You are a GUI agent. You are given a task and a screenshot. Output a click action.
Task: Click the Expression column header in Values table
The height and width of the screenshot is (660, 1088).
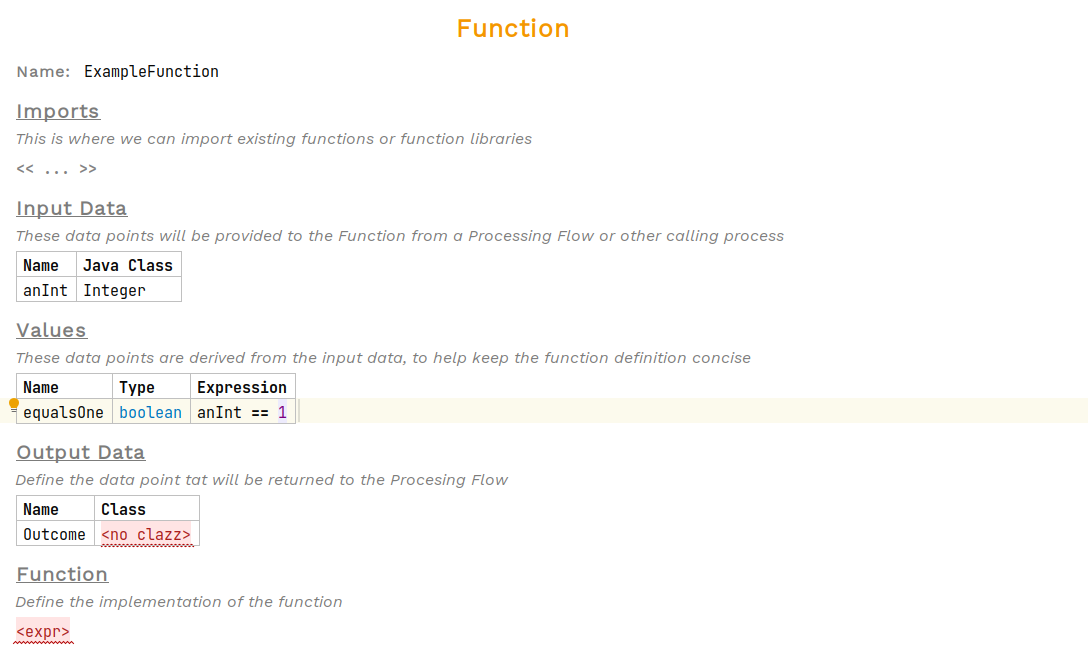tap(243, 387)
